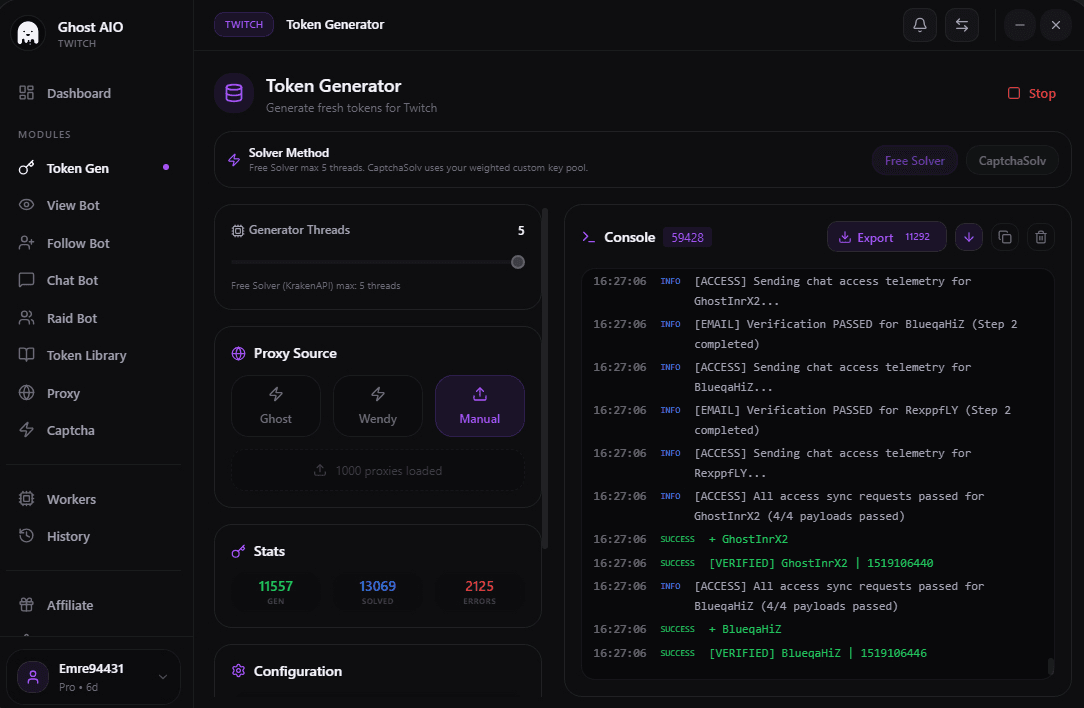
Task: Click the 'Verification PASSED for BlueqaHiZ' log line
Action: coord(856,334)
